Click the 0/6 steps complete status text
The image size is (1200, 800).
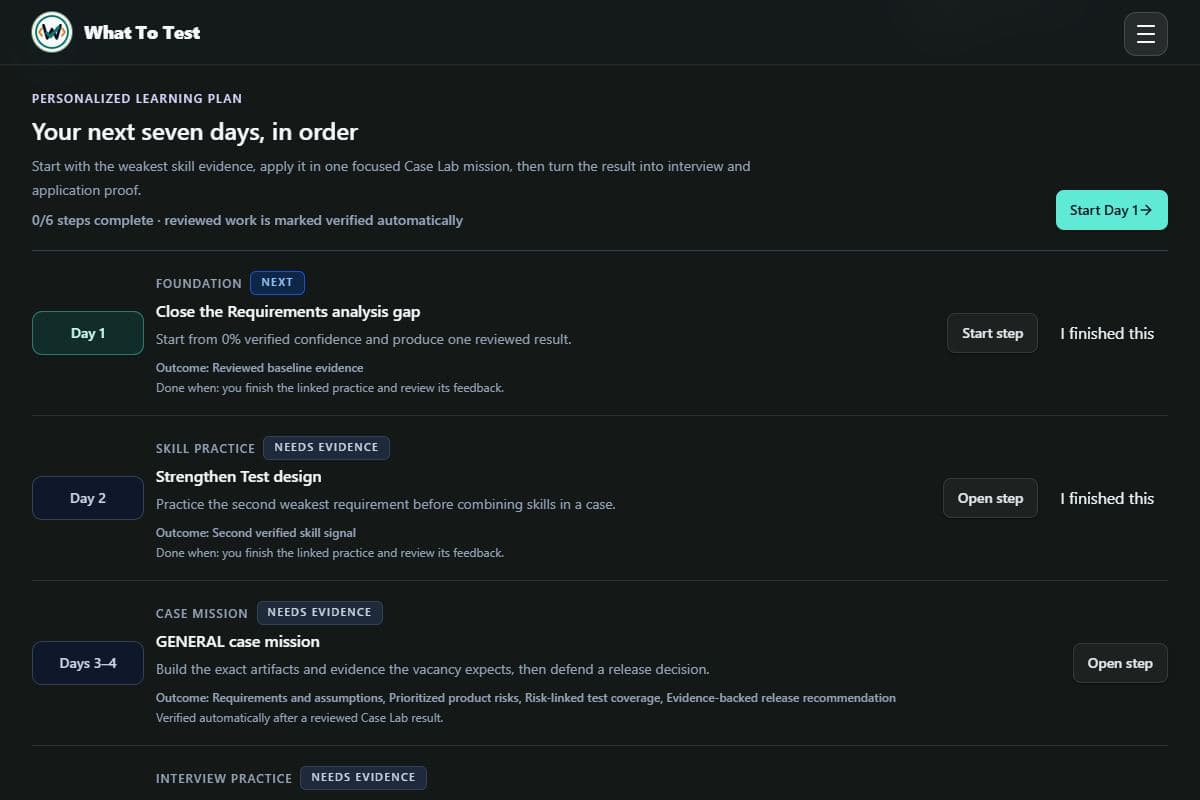tap(247, 220)
